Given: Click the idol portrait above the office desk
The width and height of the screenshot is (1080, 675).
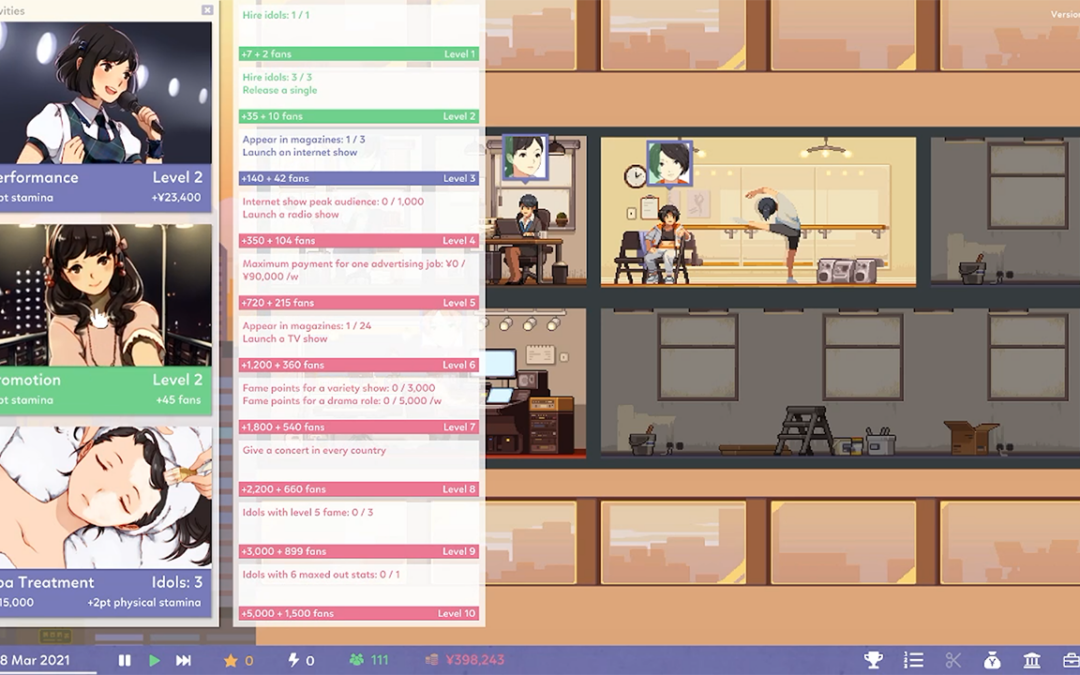Looking at the screenshot, I should (524, 158).
